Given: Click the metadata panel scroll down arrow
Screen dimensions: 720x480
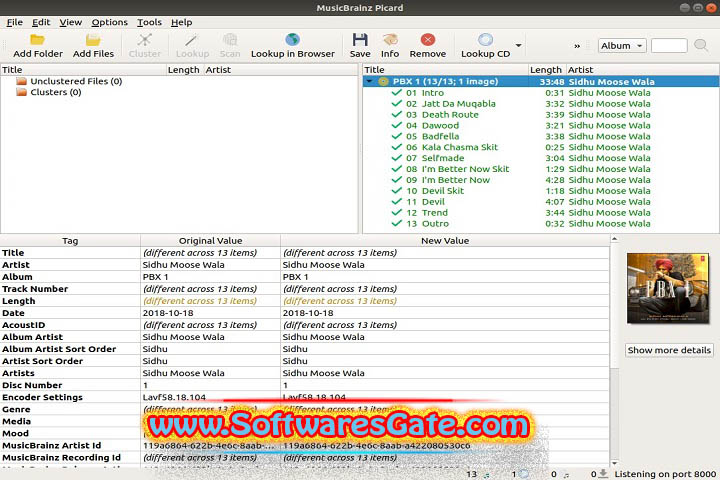Looking at the screenshot, I should coord(614,463).
